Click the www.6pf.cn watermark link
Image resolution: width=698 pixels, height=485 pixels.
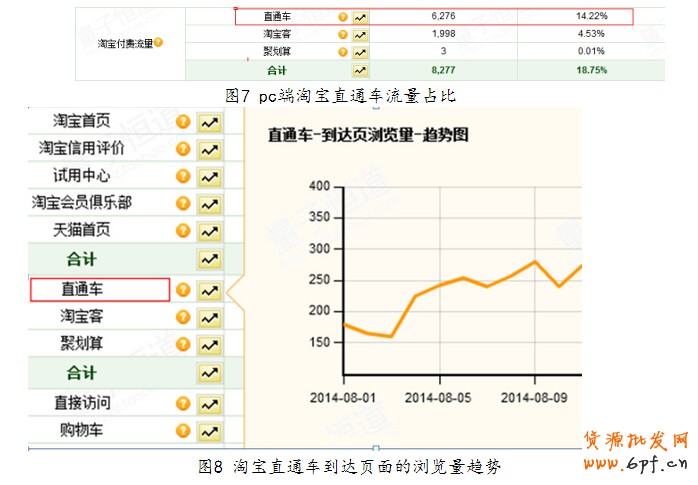[634, 464]
